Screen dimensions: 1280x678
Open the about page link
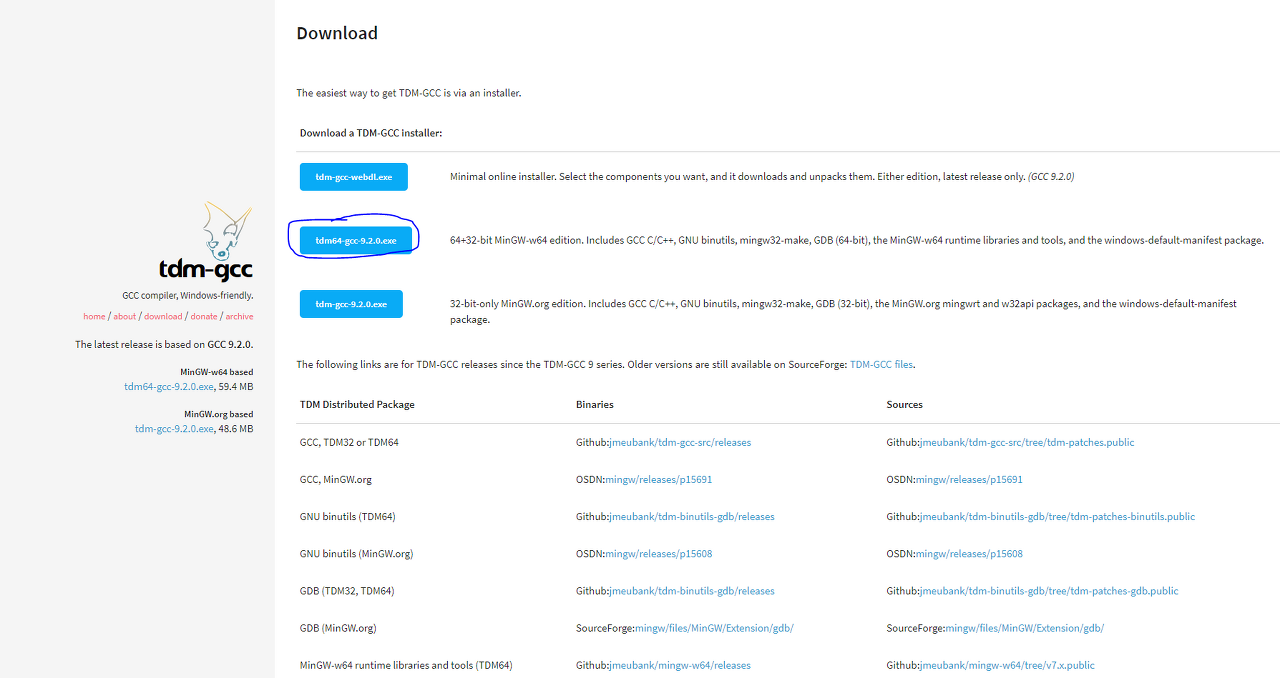point(124,316)
